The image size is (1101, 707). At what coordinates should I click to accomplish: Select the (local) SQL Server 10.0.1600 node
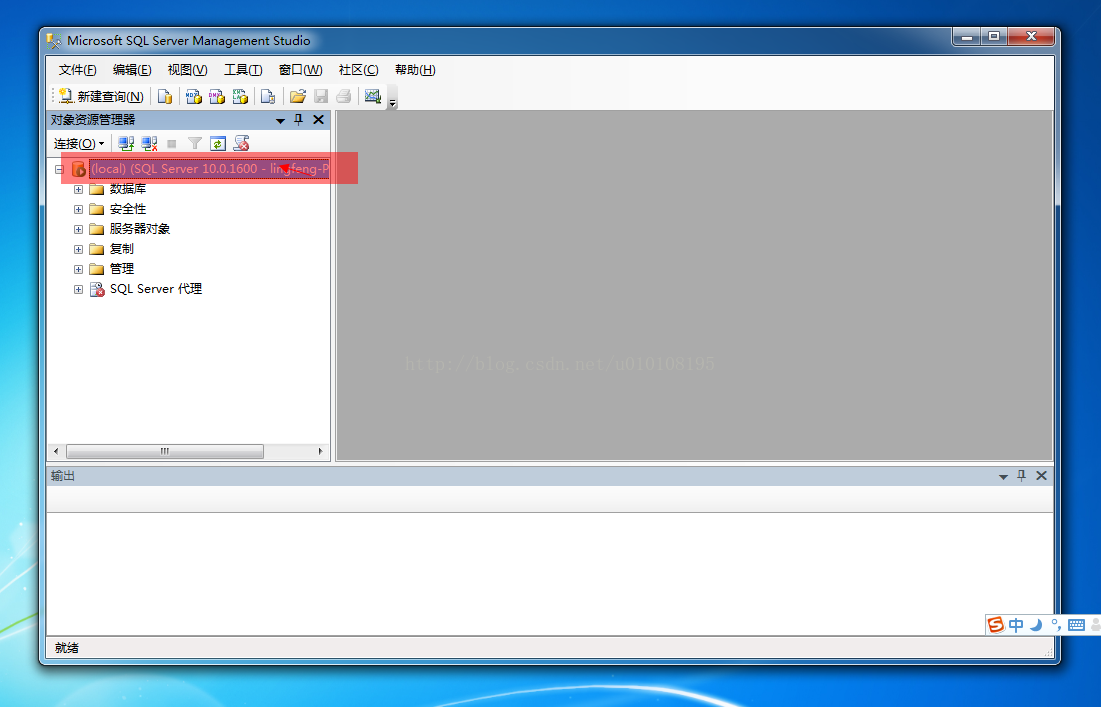coord(209,169)
